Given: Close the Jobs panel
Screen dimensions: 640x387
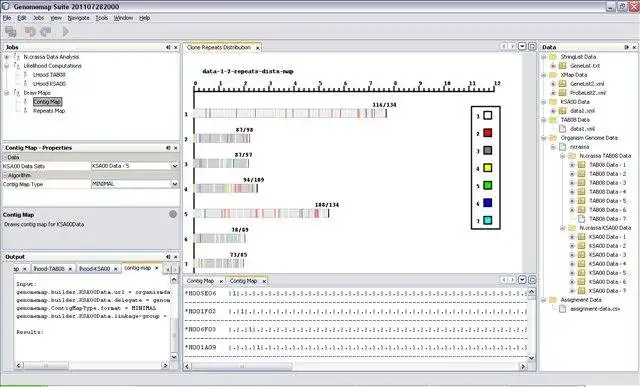Looking at the screenshot, I should click(x=176, y=47).
